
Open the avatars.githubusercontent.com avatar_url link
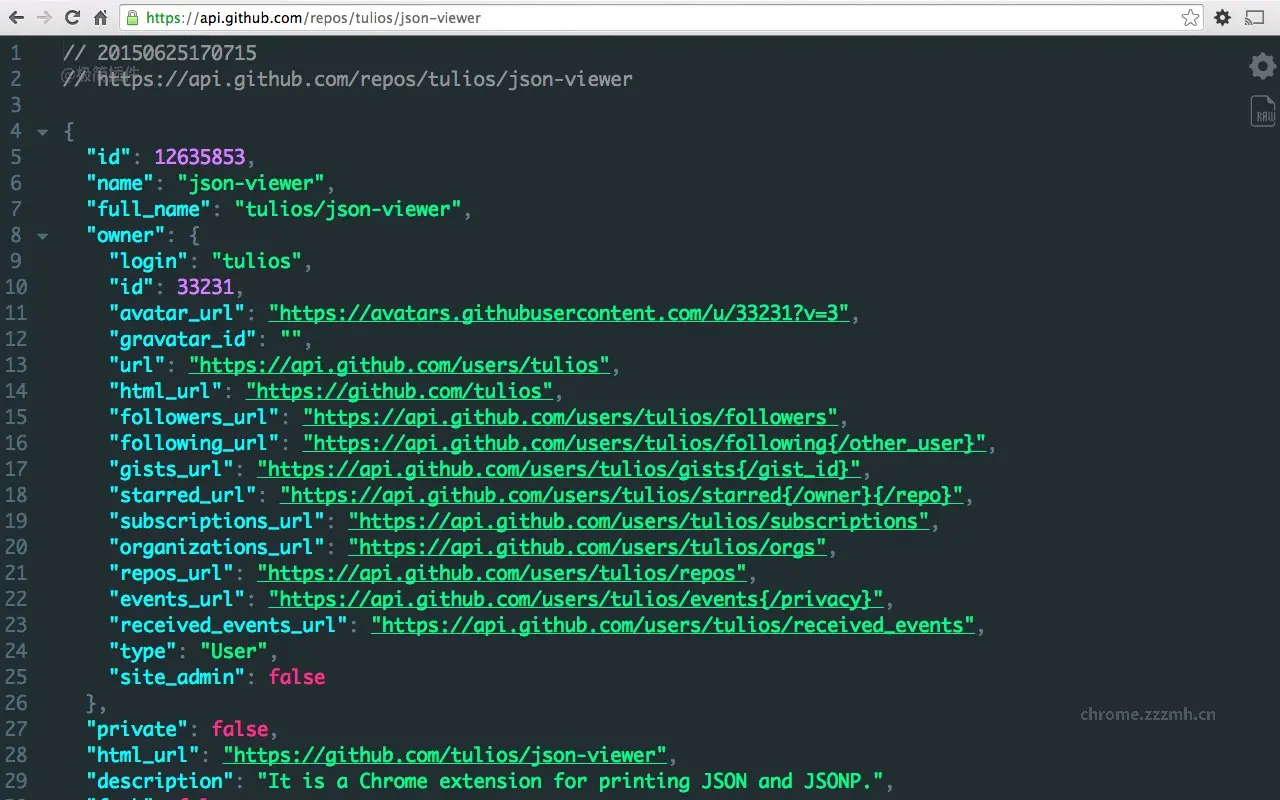(x=560, y=312)
